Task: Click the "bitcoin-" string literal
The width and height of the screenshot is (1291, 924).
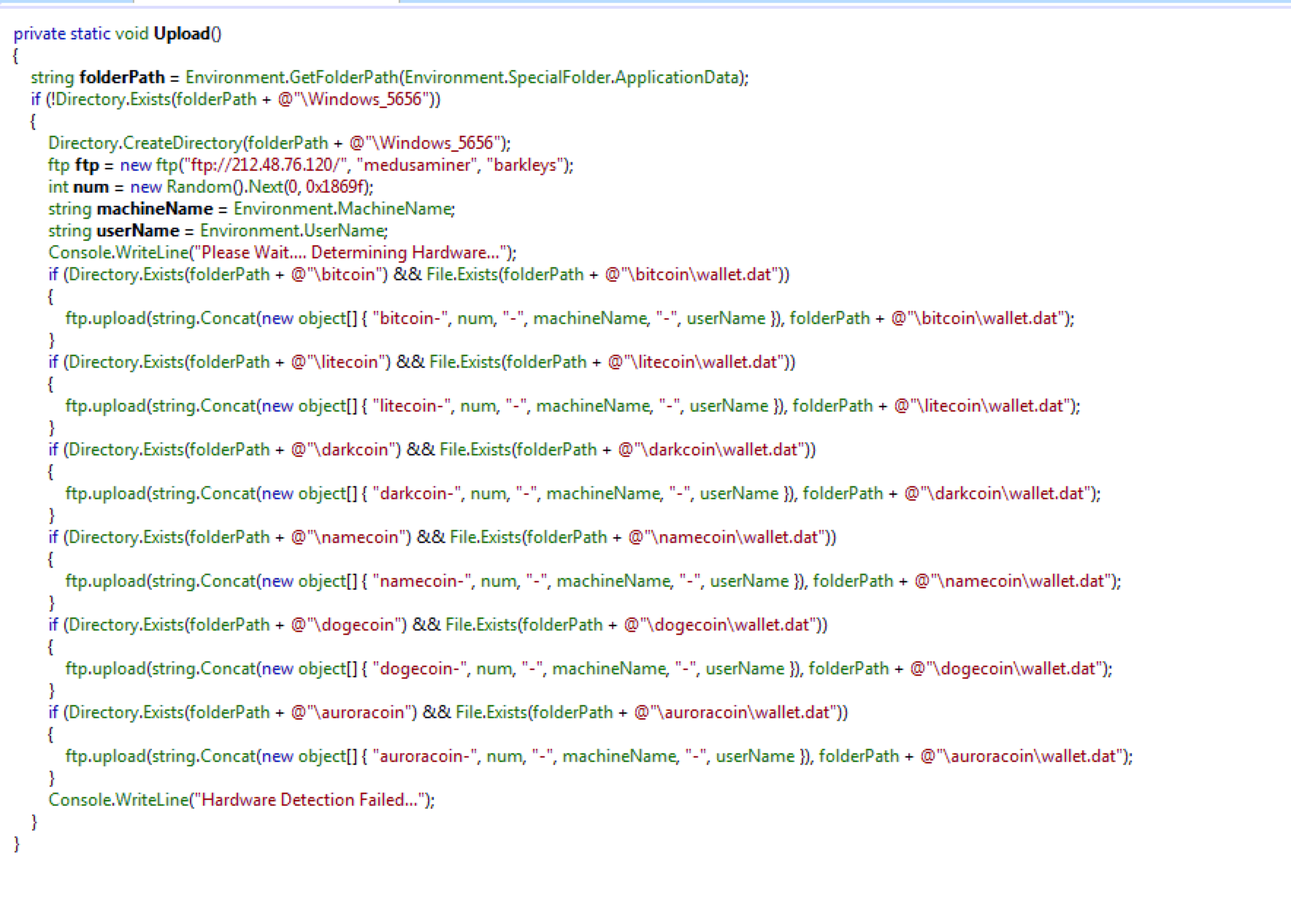Action: [x=413, y=318]
